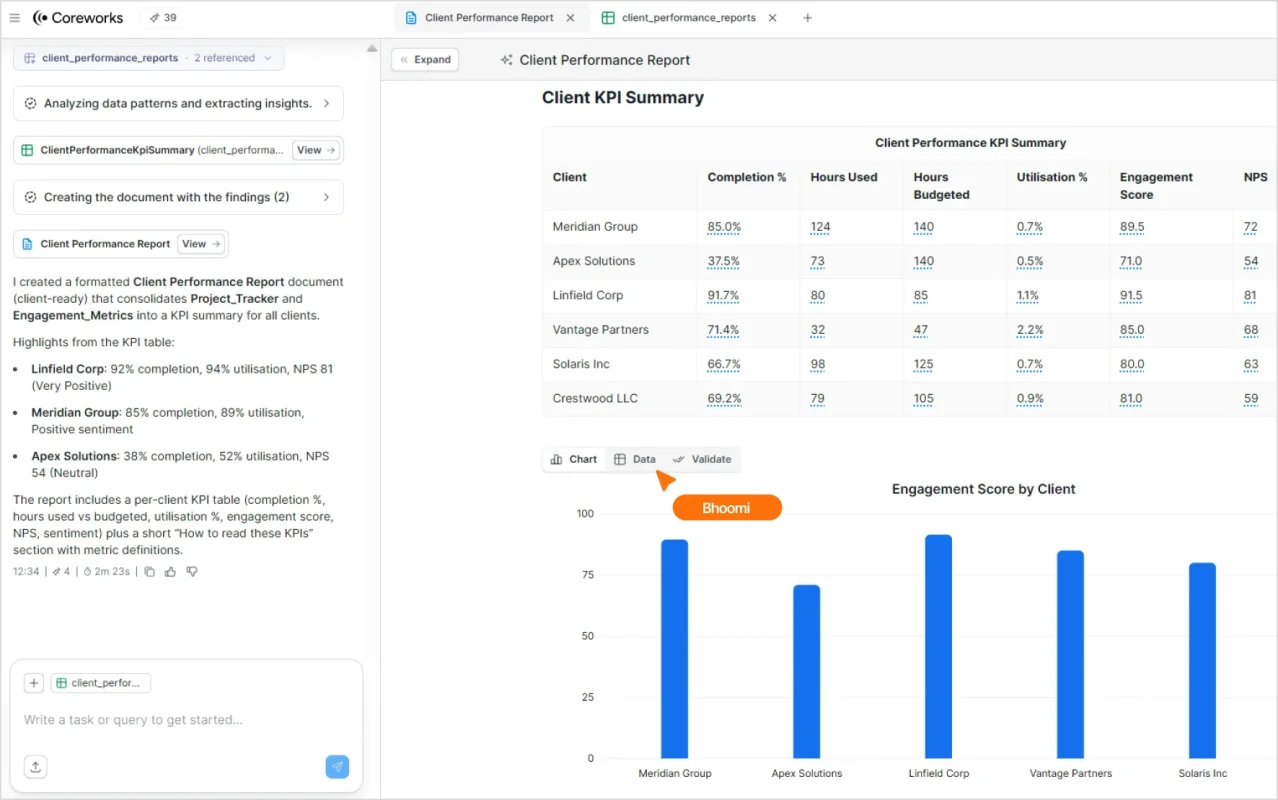This screenshot has height=800, width=1278.
Task: Click the Expand button above the report
Action: coord(424,59)
